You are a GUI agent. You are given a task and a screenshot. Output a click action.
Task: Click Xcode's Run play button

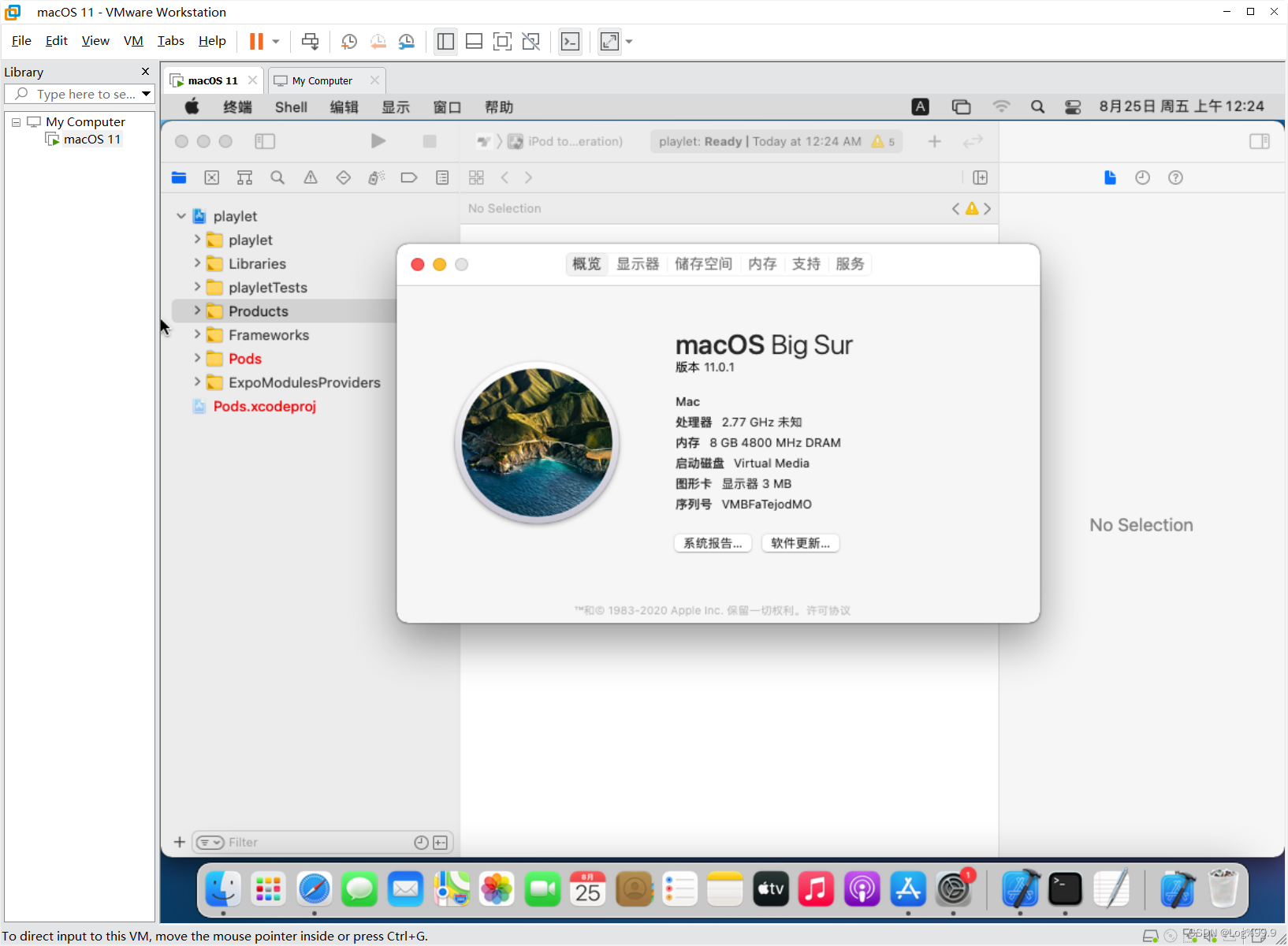[x=378, y=141]
